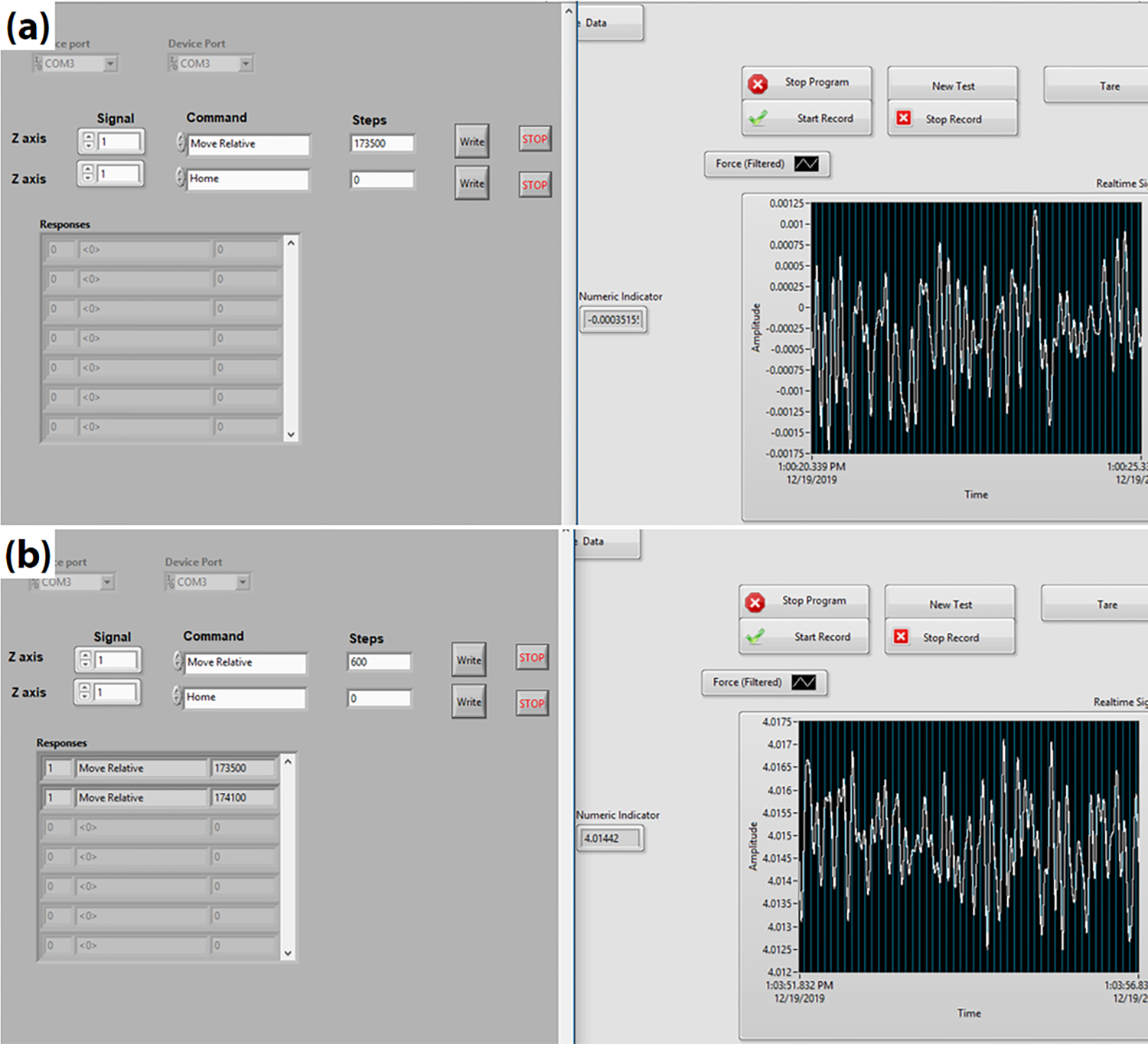
Task: Click the Responses list scroll-down arrow in panel (a)
Action: click(x=291, y=435)
